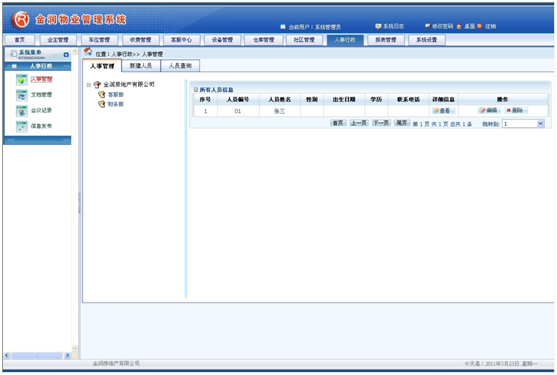557x375 pixels.
Task: Click 查看 view details button for 张三
Action: click(x=444, y=111)
